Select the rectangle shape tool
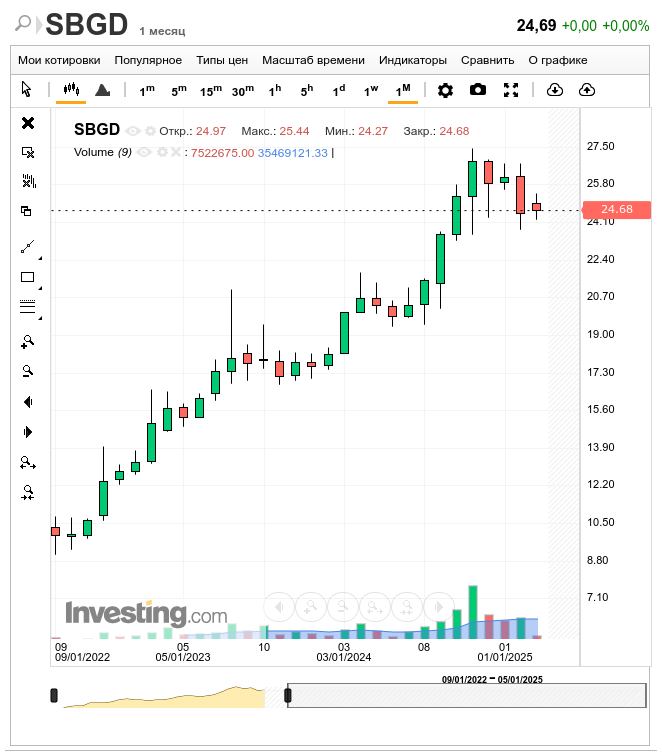This screenshot has height=752, width=662. pyautogui.click(x=27, y=277)
